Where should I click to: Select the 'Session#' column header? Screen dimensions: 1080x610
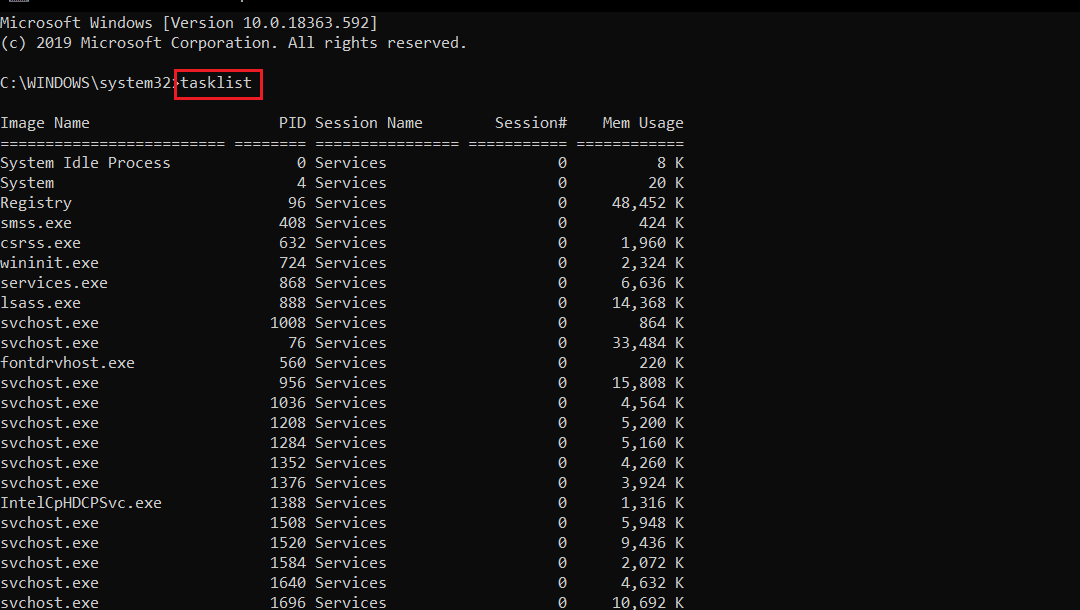pos(530,123)
